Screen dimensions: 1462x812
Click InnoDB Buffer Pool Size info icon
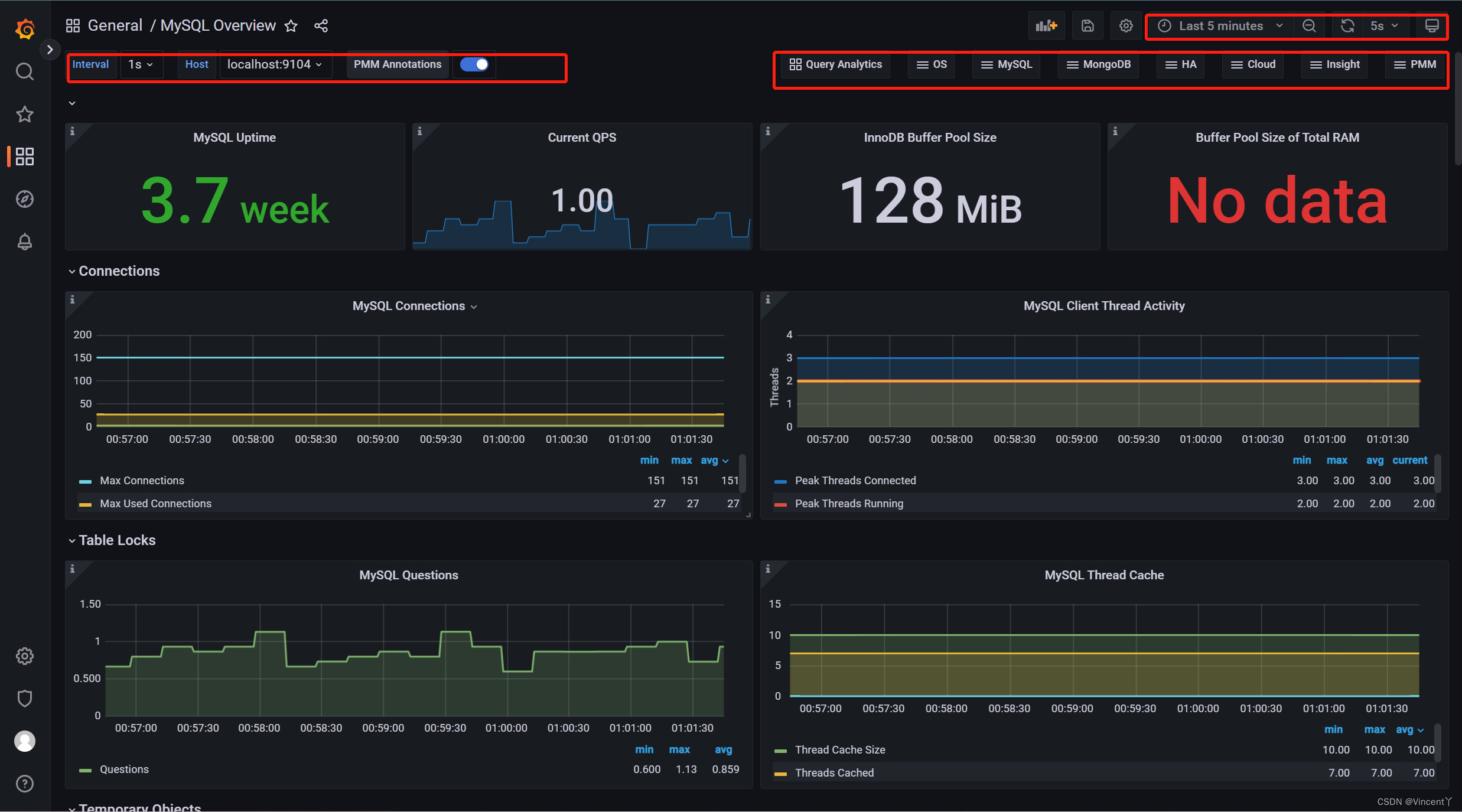(x=768, y=131)
